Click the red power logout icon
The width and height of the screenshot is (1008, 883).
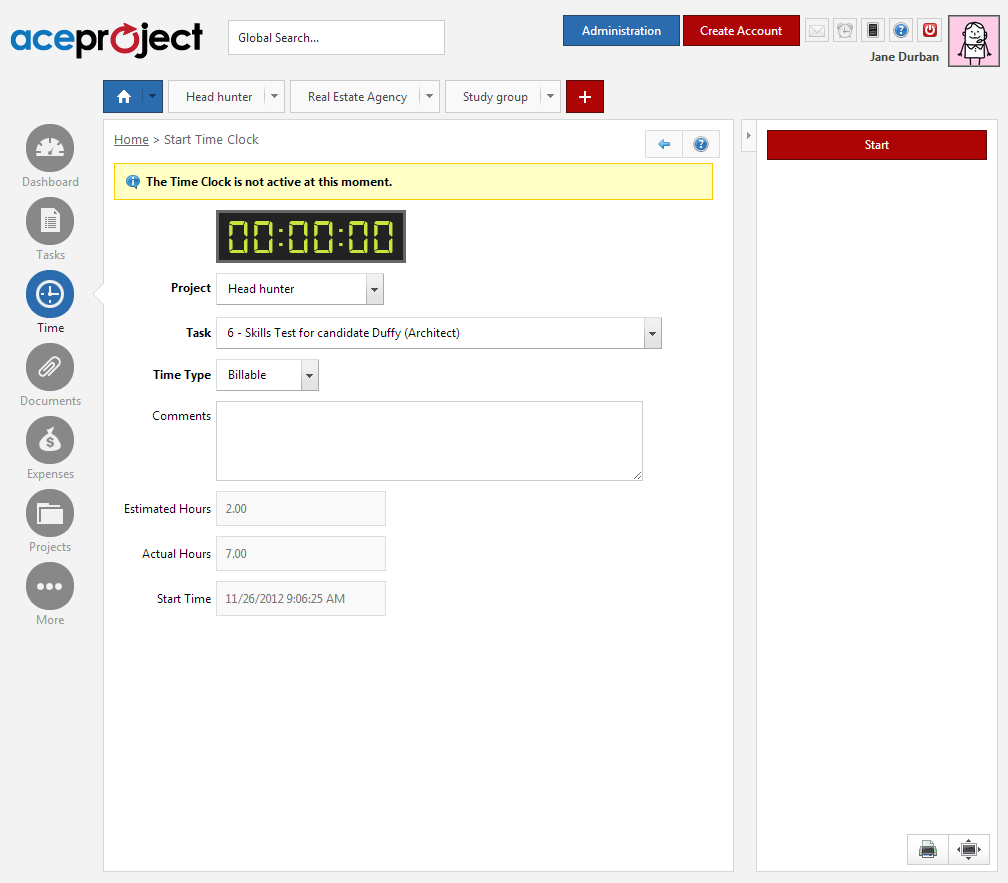tap(930, 30)
